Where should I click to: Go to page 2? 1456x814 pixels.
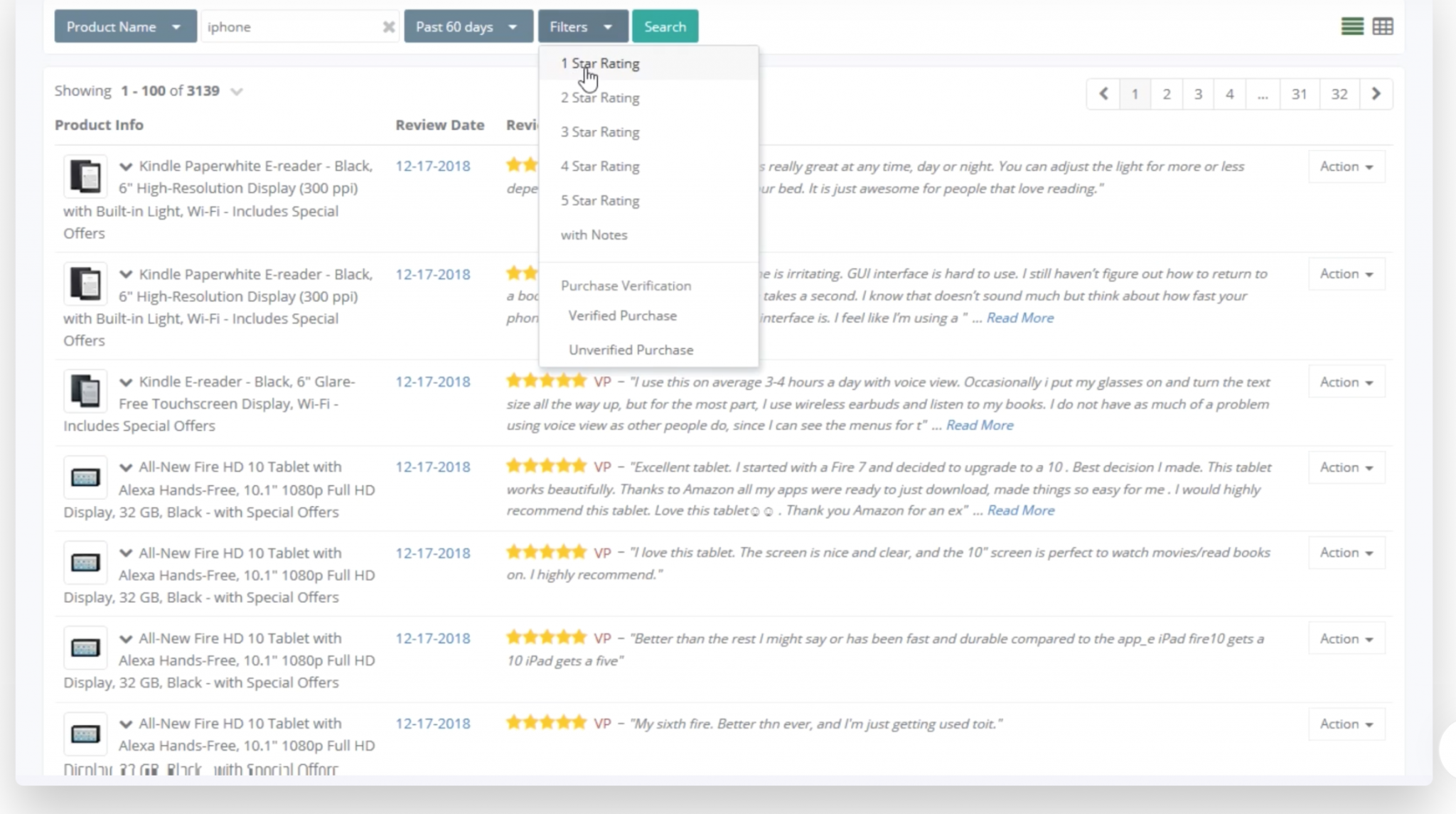point(1166,94)
